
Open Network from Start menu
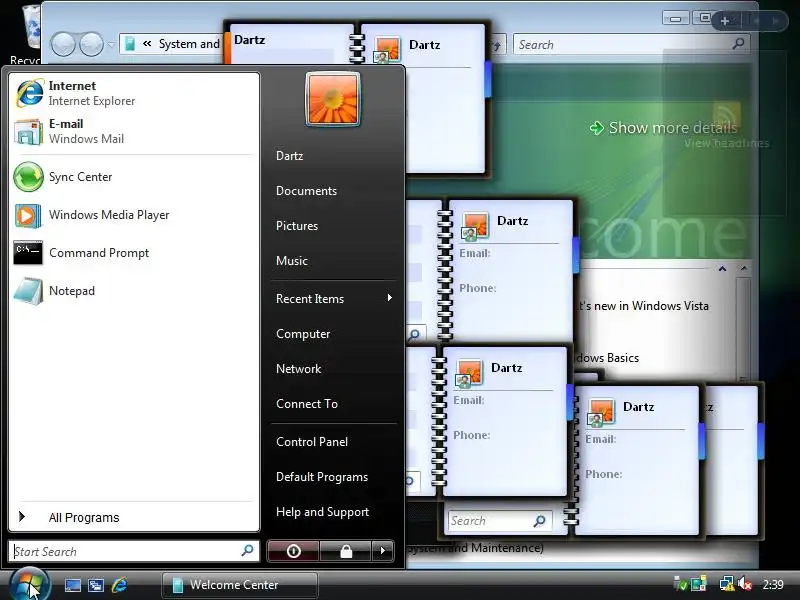[298, 369]
